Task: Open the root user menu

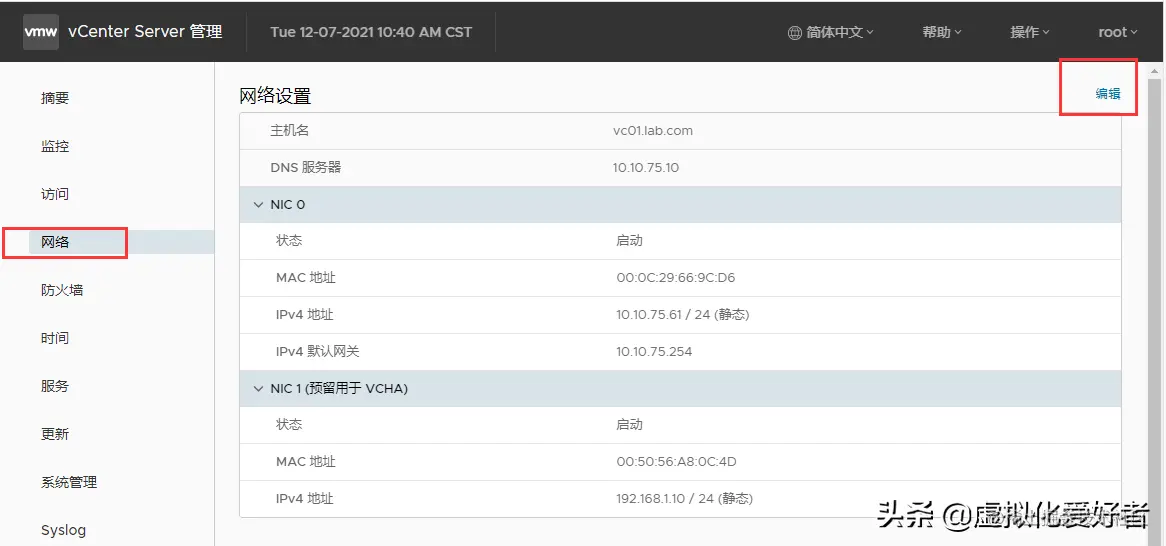Action: pyautogui.click(x=1118, y=33)
